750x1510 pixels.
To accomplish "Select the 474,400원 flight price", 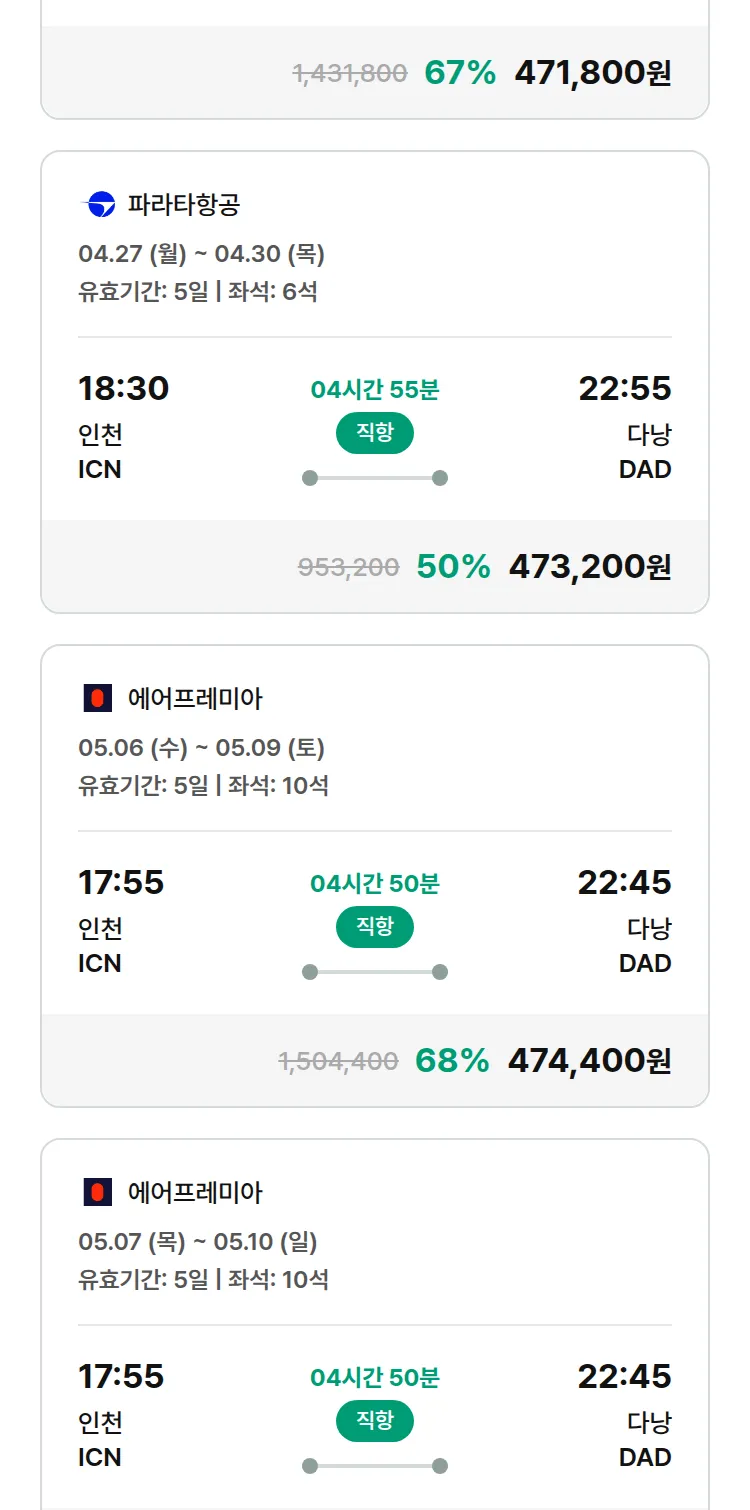I will click(589, 1061).
